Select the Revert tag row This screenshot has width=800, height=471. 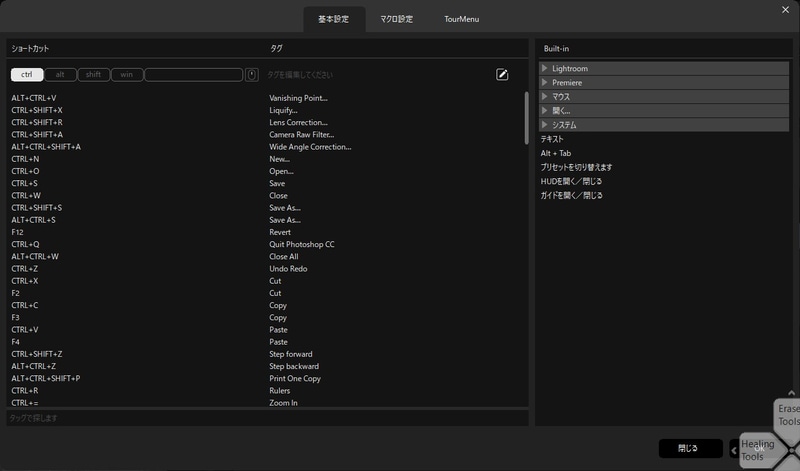pos(265,232)
